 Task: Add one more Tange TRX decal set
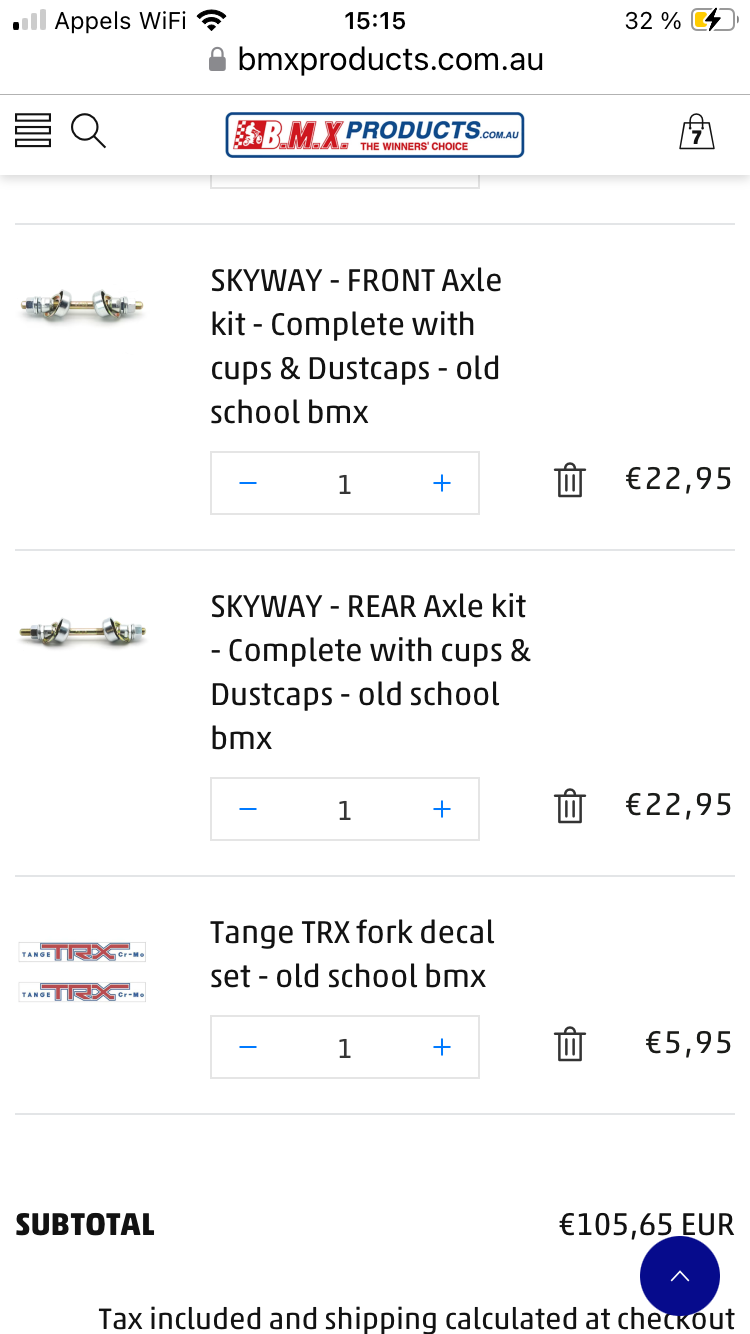tap(442, 1047)
